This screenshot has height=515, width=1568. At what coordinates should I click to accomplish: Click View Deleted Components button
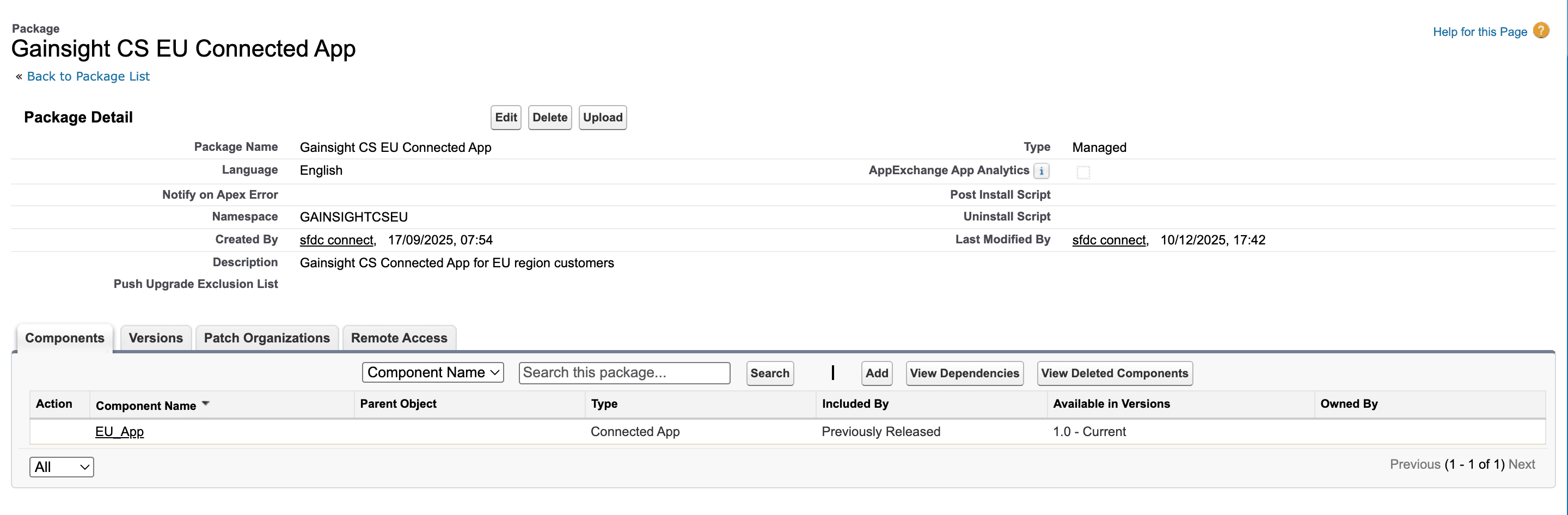[1114, 373]
